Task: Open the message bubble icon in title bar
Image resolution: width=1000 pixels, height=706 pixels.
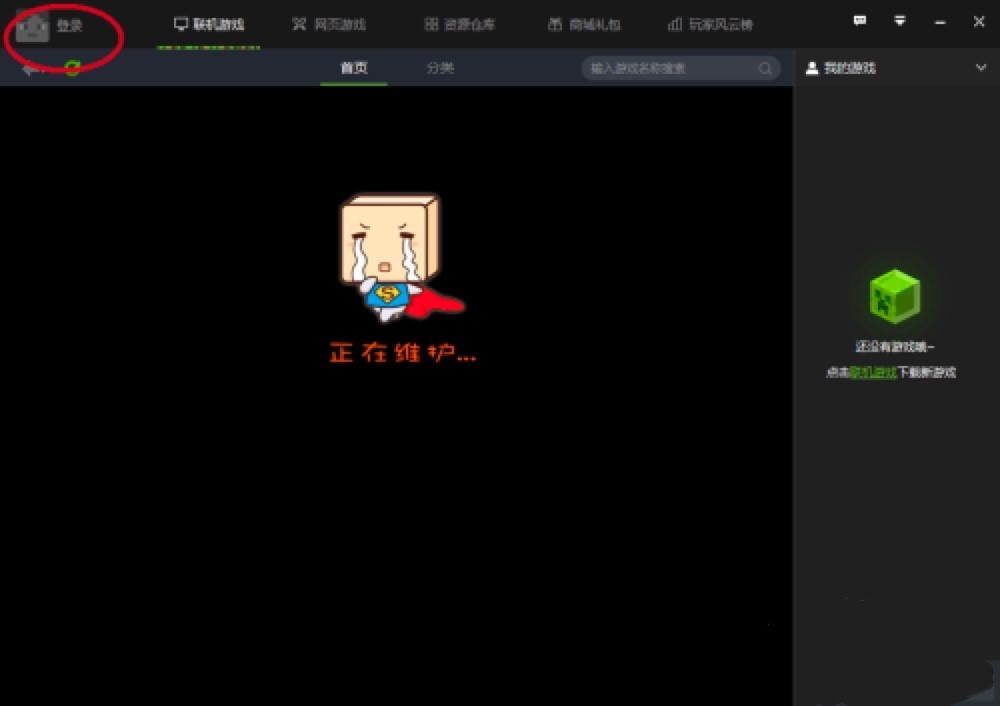Action: (860, 21)
